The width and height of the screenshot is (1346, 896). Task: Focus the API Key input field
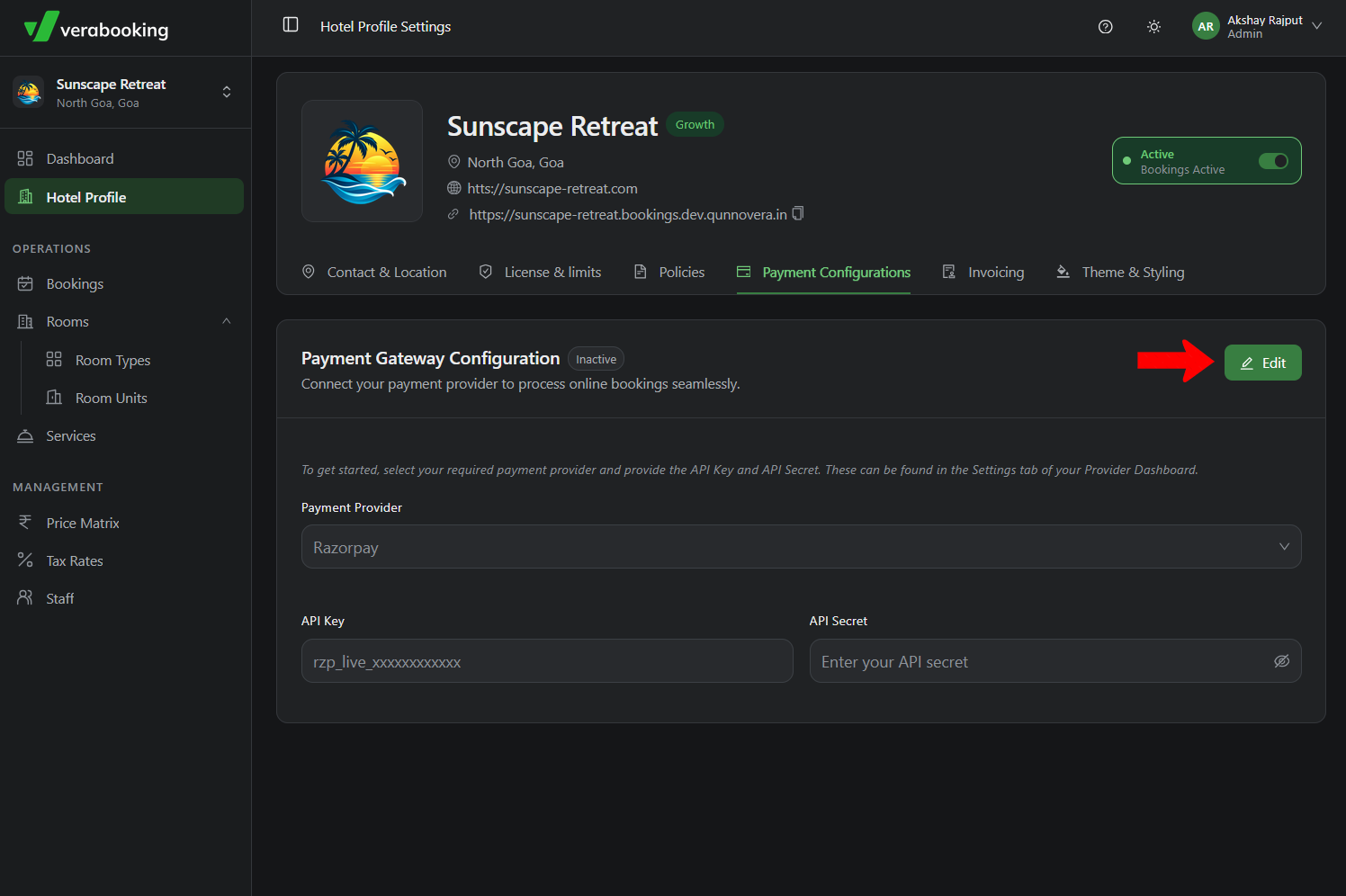click(547, 661)
